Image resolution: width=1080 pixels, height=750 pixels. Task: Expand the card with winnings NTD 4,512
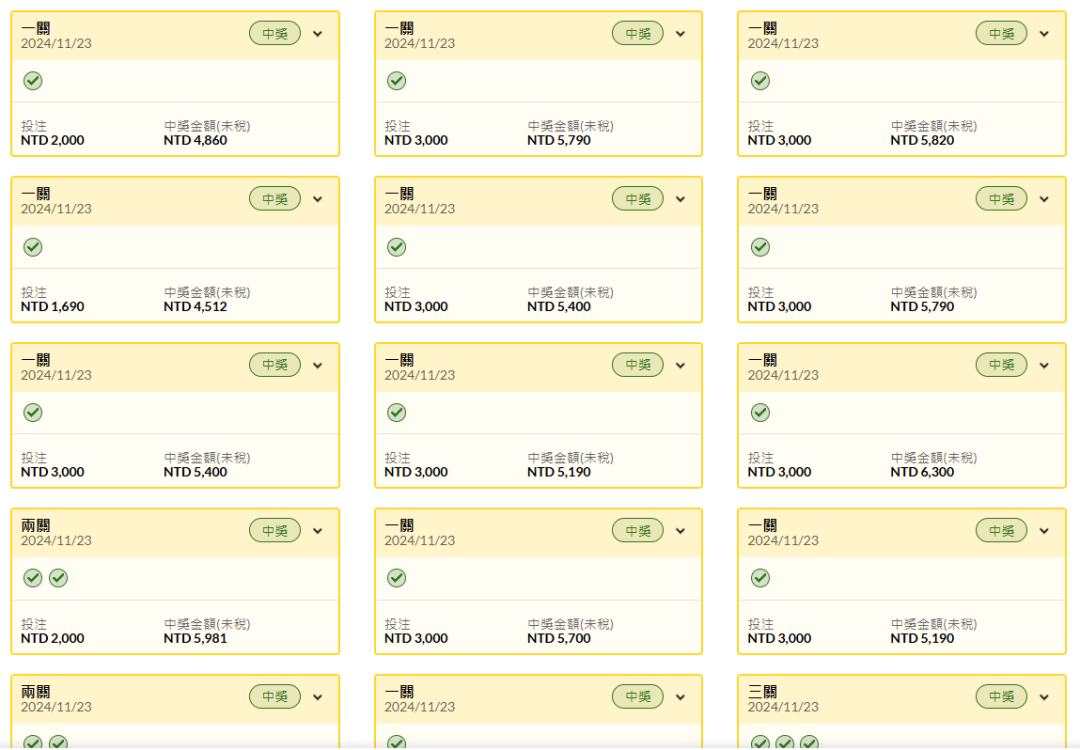(x=318, y=199)
